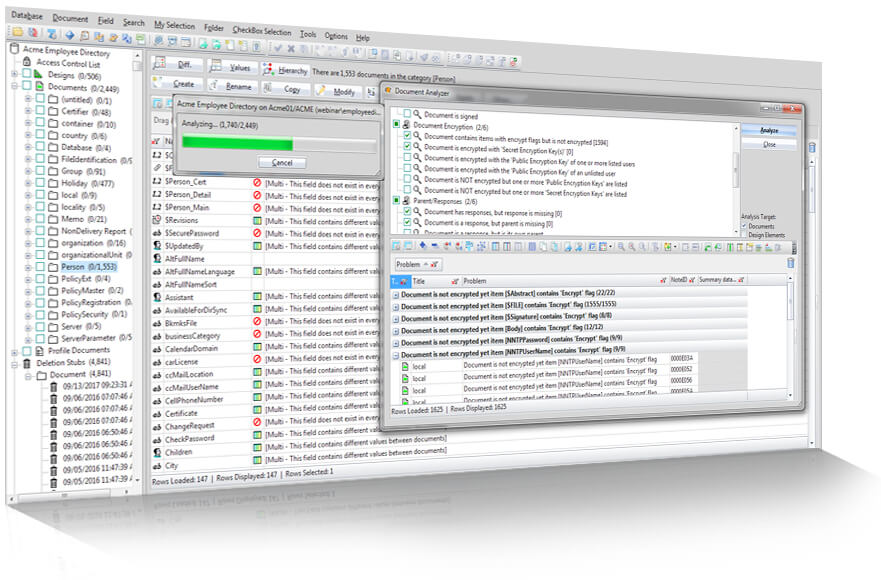Click the open database folder icon

(17, 32)
